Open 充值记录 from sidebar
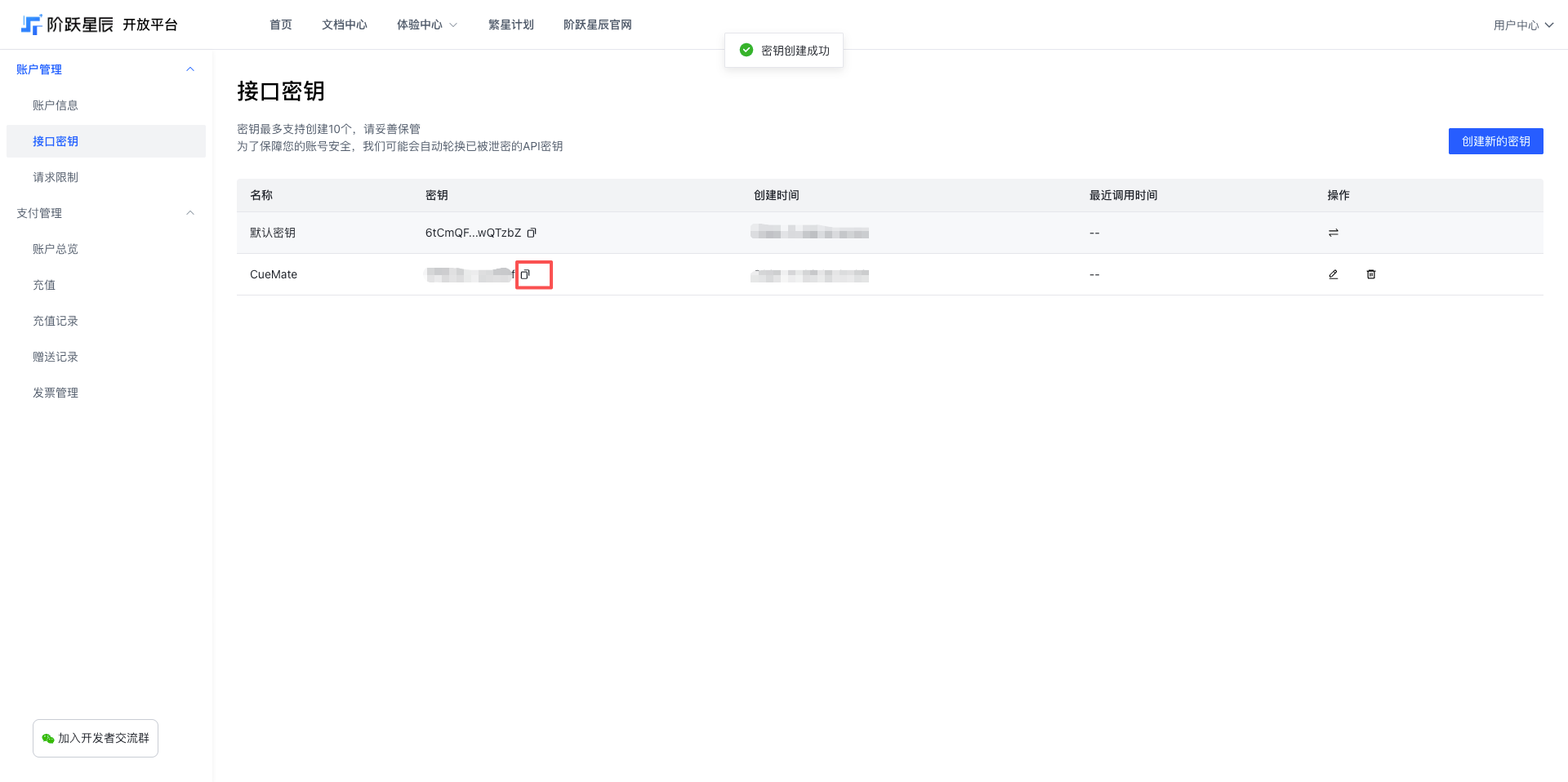 (55, 320)
